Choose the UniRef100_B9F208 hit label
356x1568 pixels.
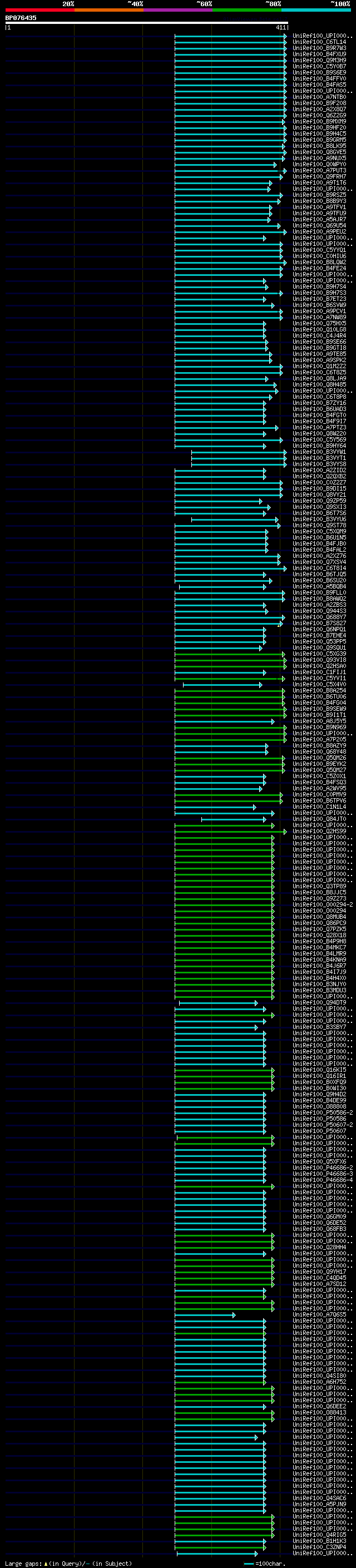319,103
